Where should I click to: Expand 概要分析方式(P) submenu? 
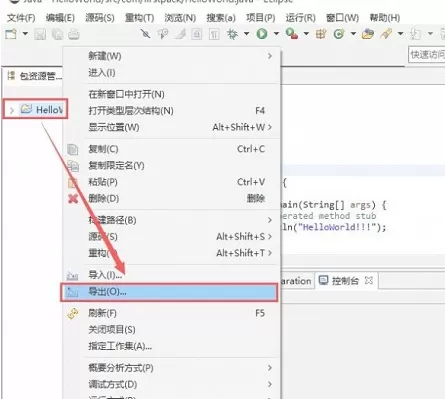point(270,368)
